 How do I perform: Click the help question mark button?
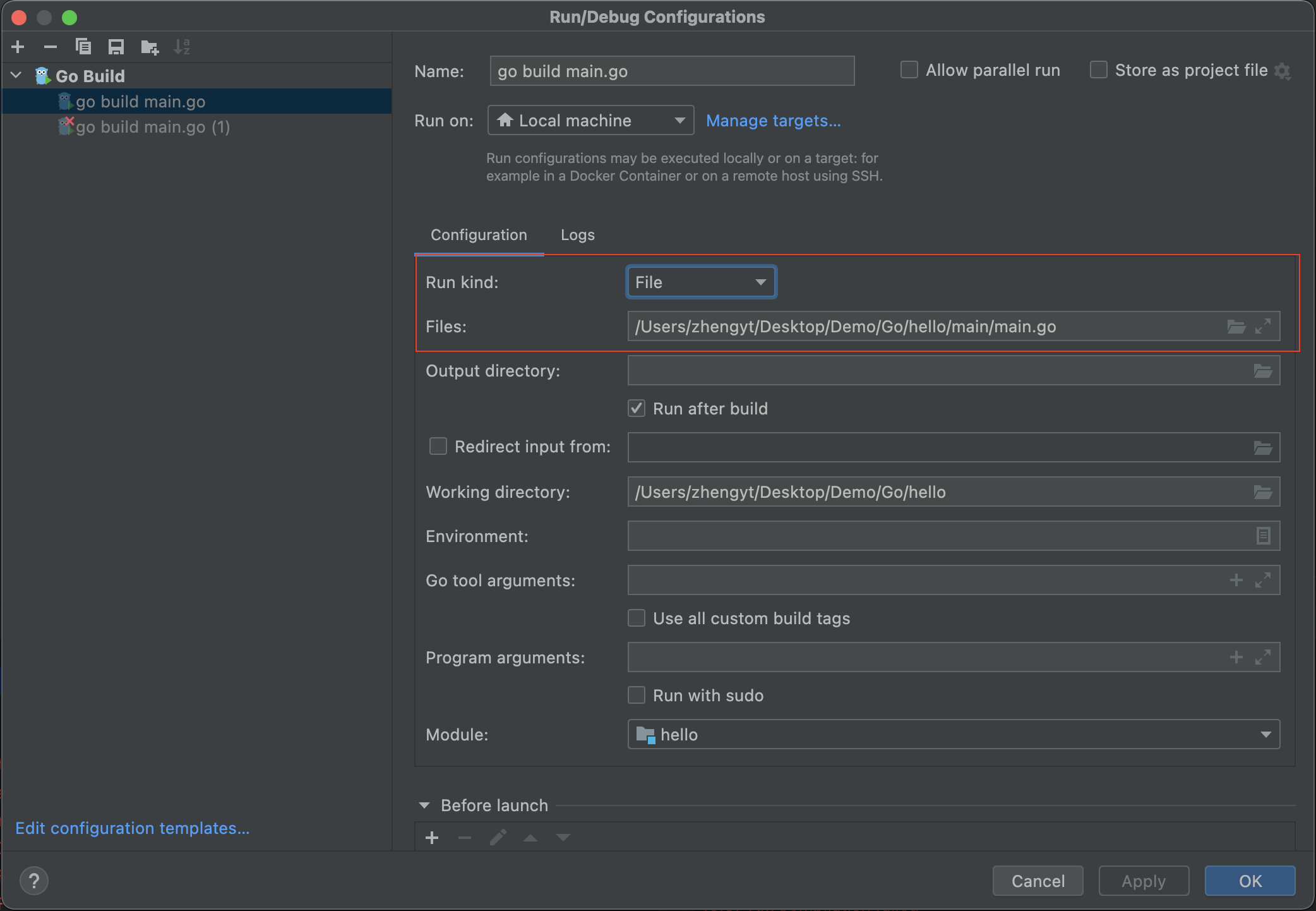pyautogui.click(x=34, y=881)
